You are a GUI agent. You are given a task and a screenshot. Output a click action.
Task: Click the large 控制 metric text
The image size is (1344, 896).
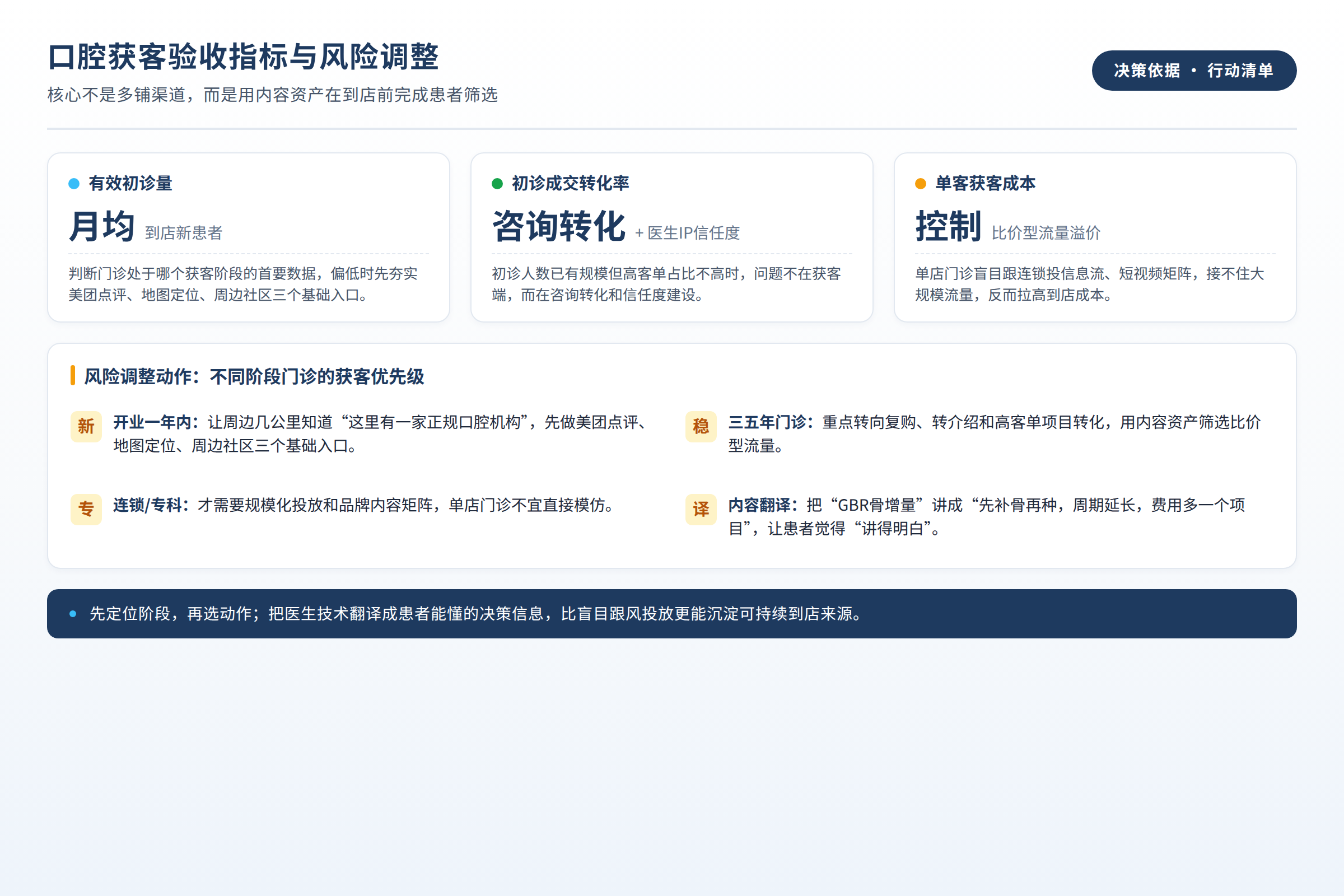pyautogui.click(x=949, y=226)
